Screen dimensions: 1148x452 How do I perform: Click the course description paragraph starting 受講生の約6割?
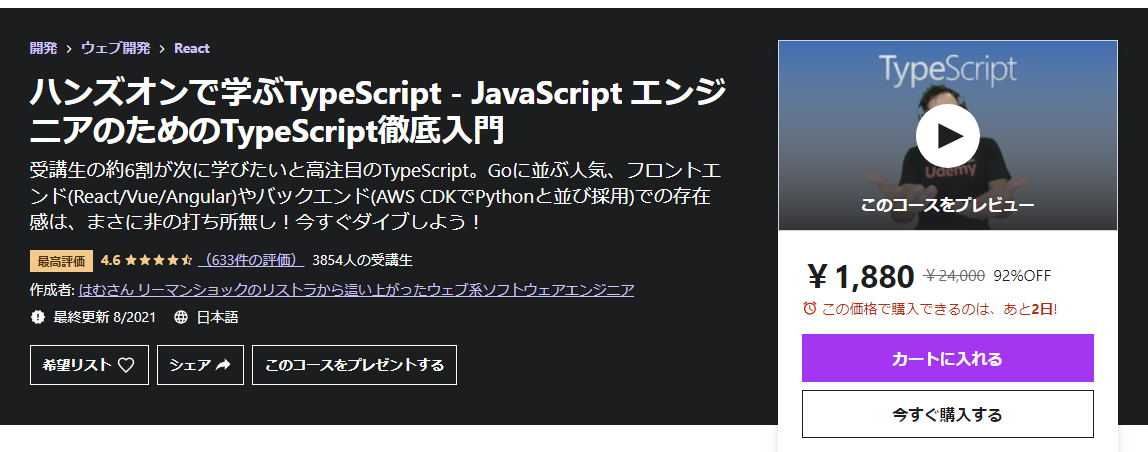coord(376,196)
